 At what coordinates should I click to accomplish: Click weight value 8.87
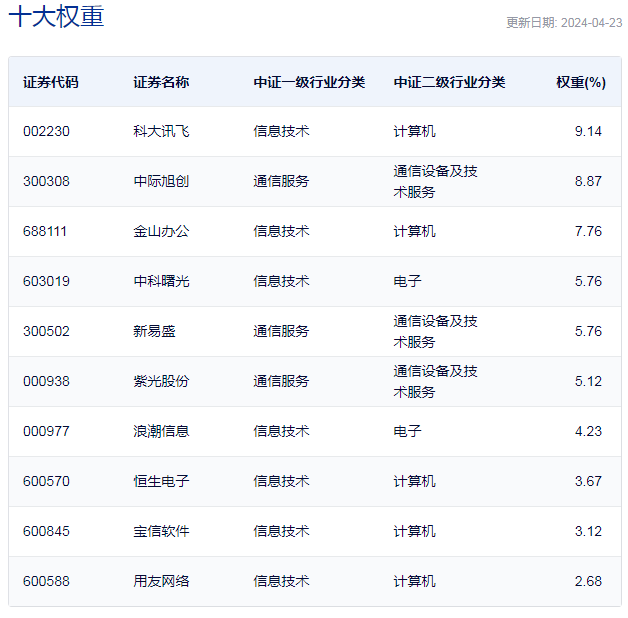pos(588,181)
